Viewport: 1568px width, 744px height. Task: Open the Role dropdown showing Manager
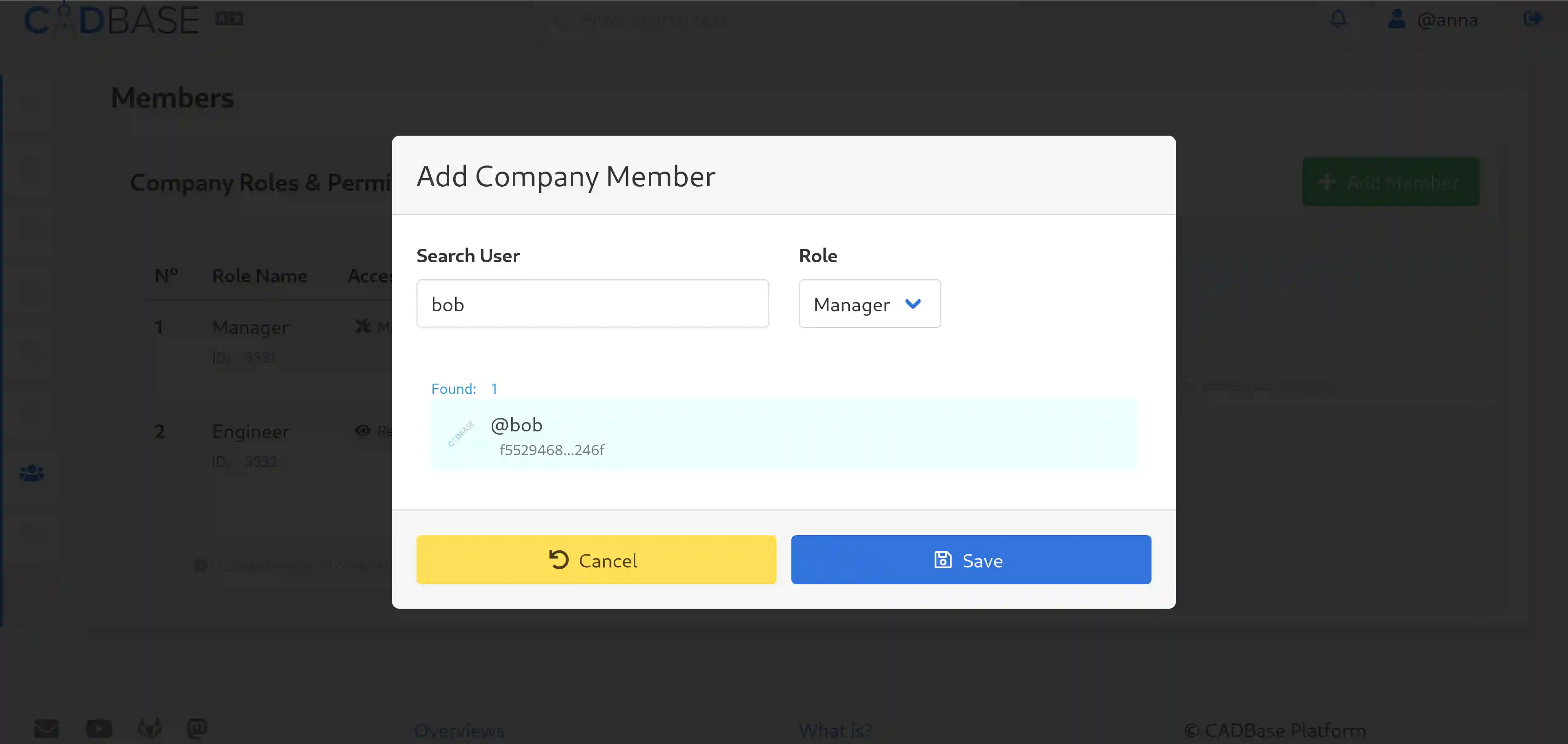pyautogui.click(x=869, y=304)
